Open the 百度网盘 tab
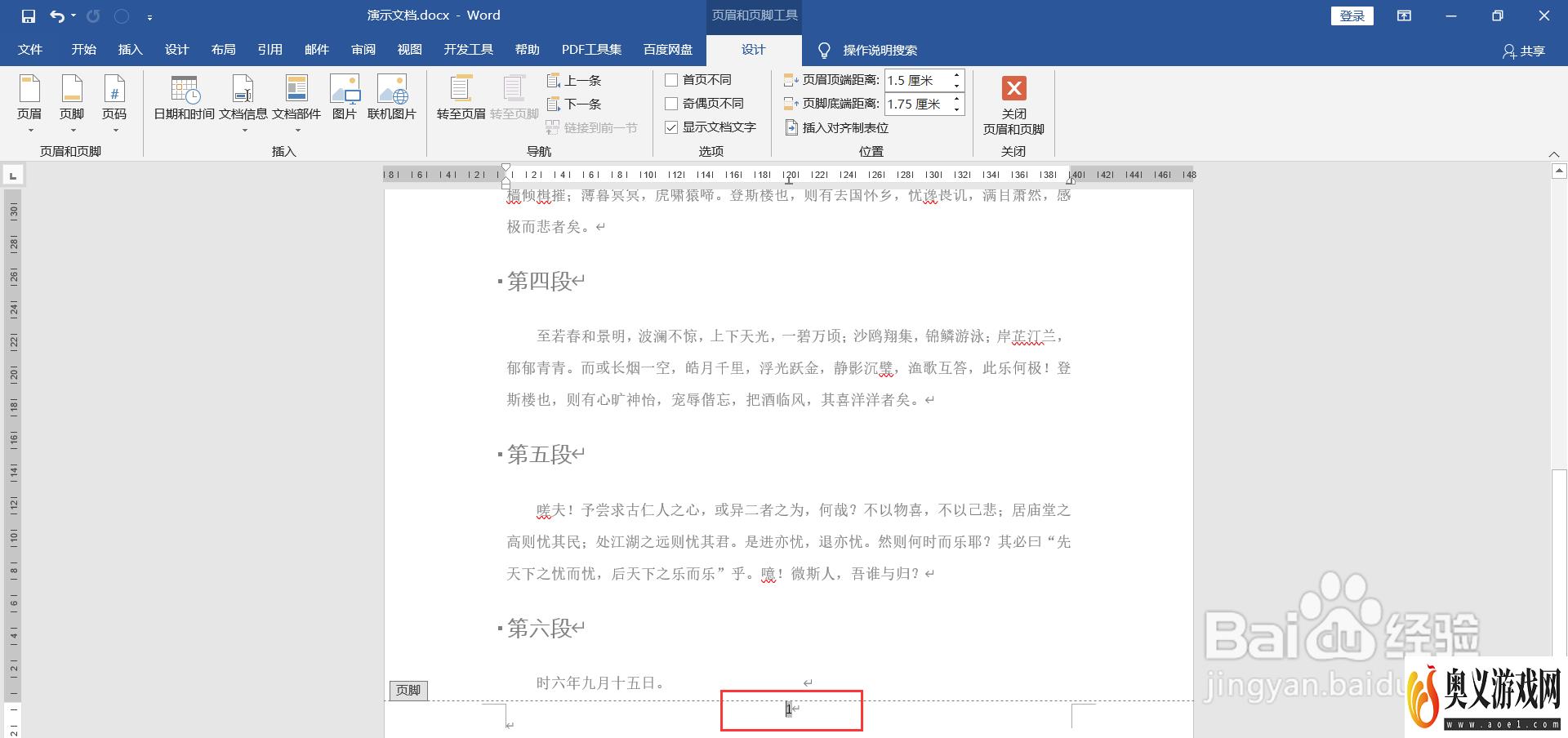The image size is (1568, 738). [x=667, y=50]
